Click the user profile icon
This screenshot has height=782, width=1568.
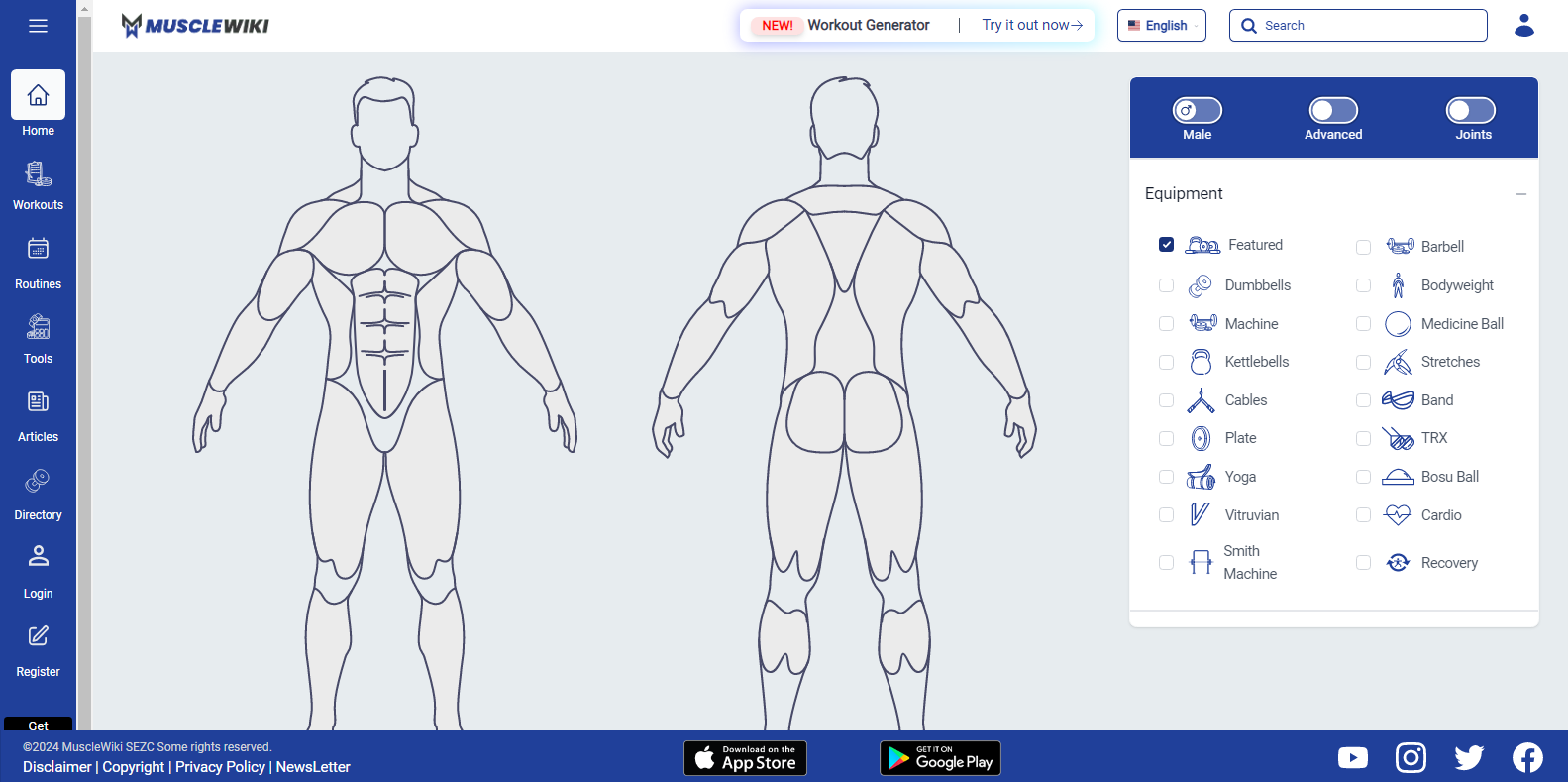click(x=1523, y=26)
